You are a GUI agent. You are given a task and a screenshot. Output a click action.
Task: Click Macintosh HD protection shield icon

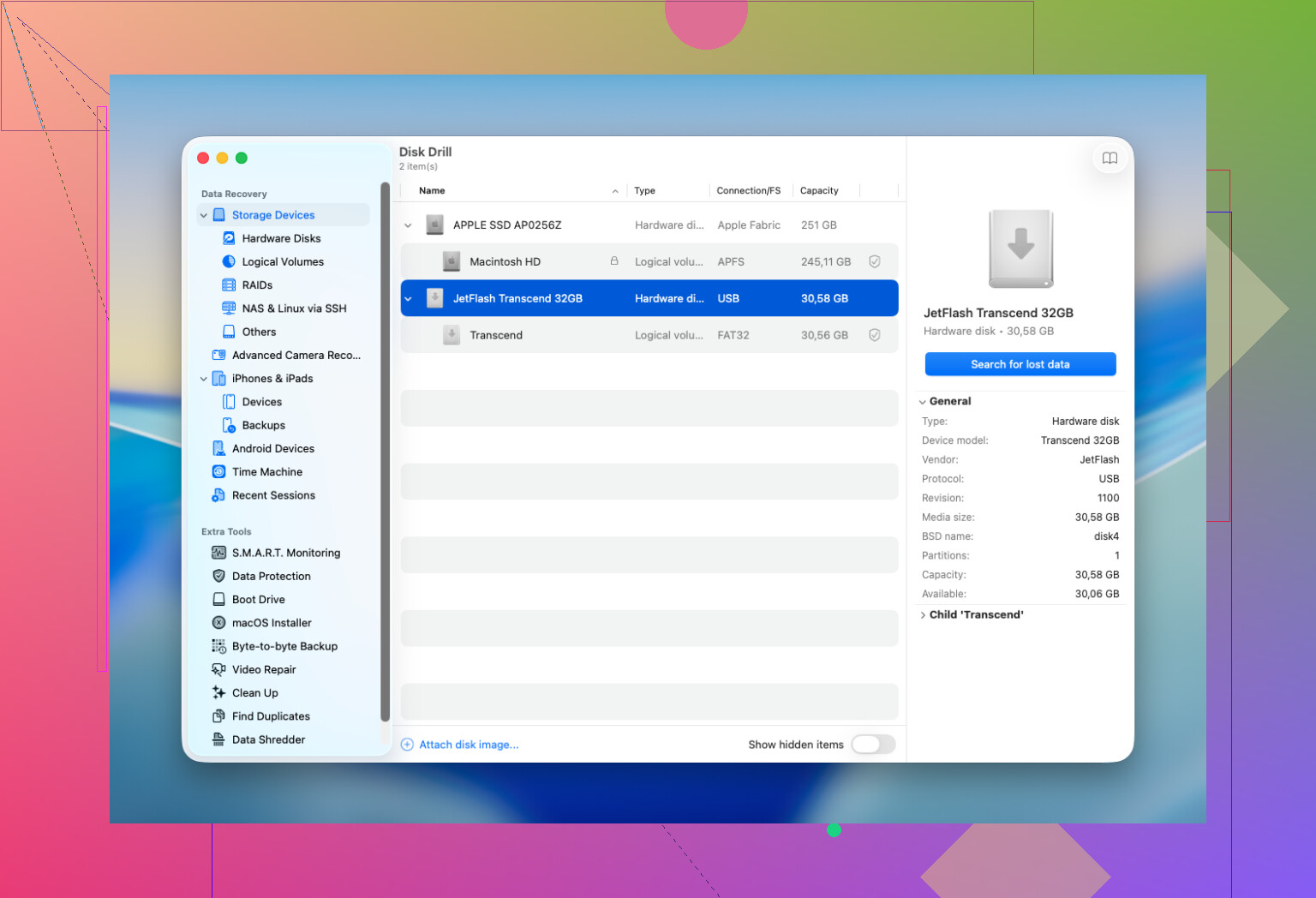click(875, 261)
